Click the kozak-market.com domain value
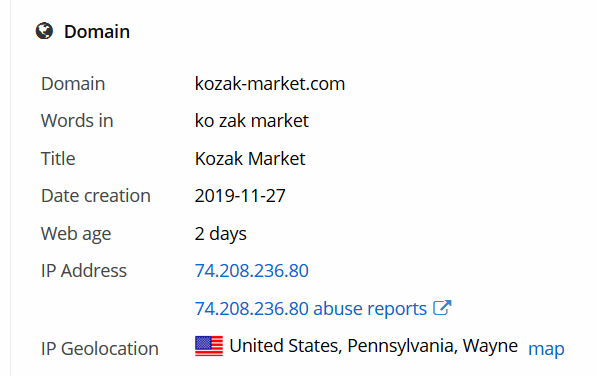The image size is (597, 376). click(270, 84)
